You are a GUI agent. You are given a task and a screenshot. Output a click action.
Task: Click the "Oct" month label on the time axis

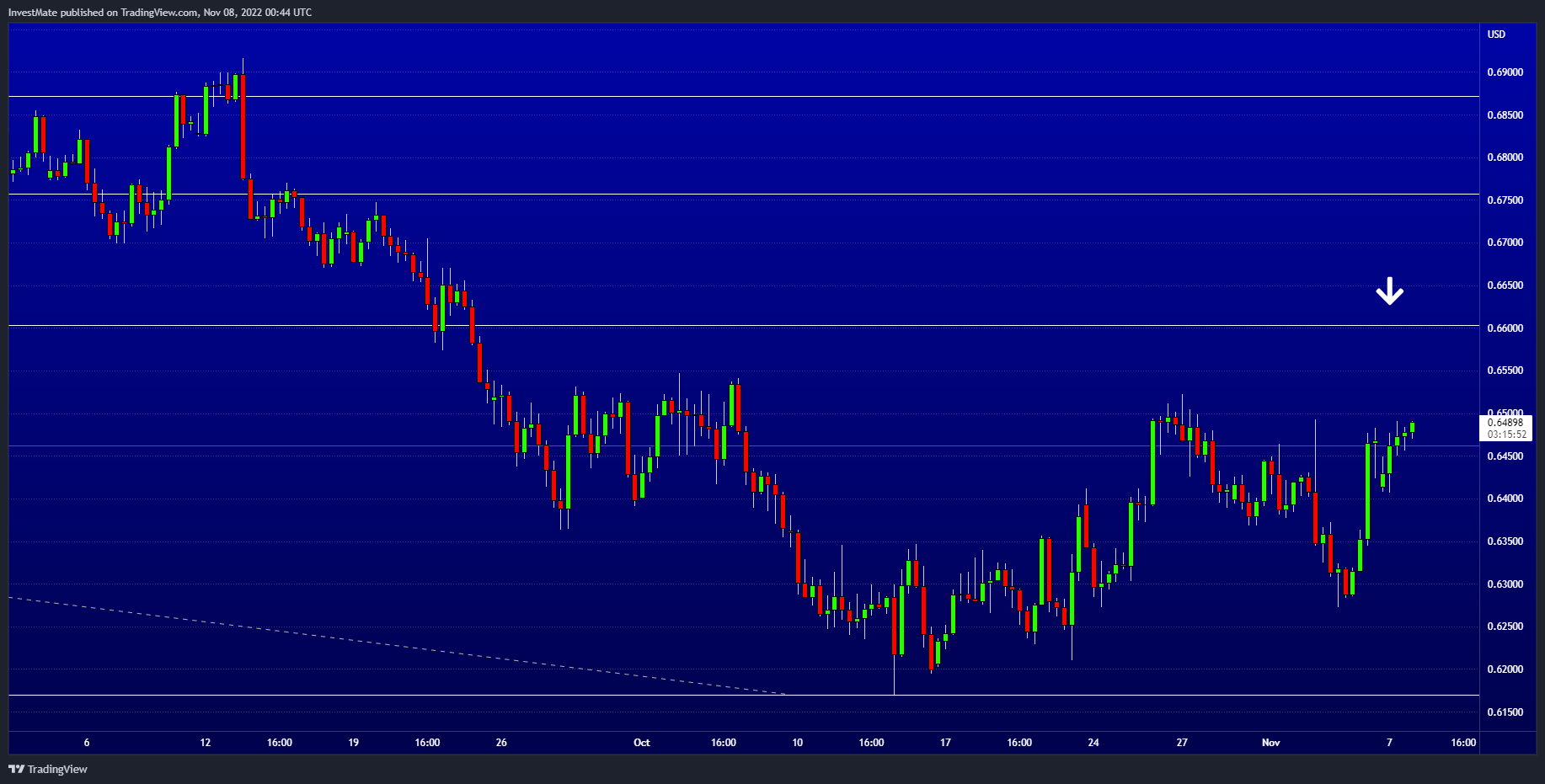tap(642, 743)
